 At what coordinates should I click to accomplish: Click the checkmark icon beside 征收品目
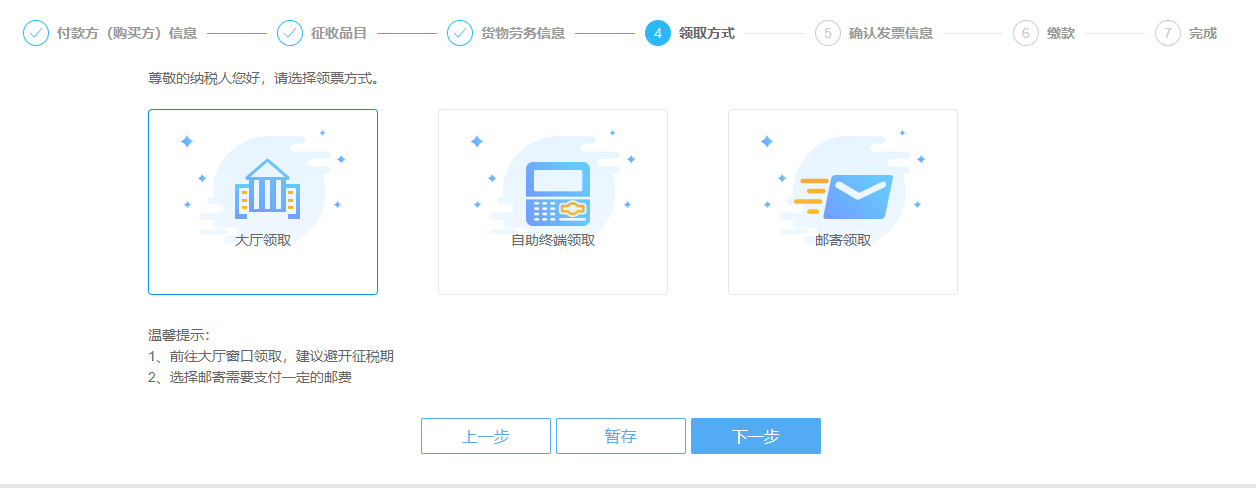[290, 33]
